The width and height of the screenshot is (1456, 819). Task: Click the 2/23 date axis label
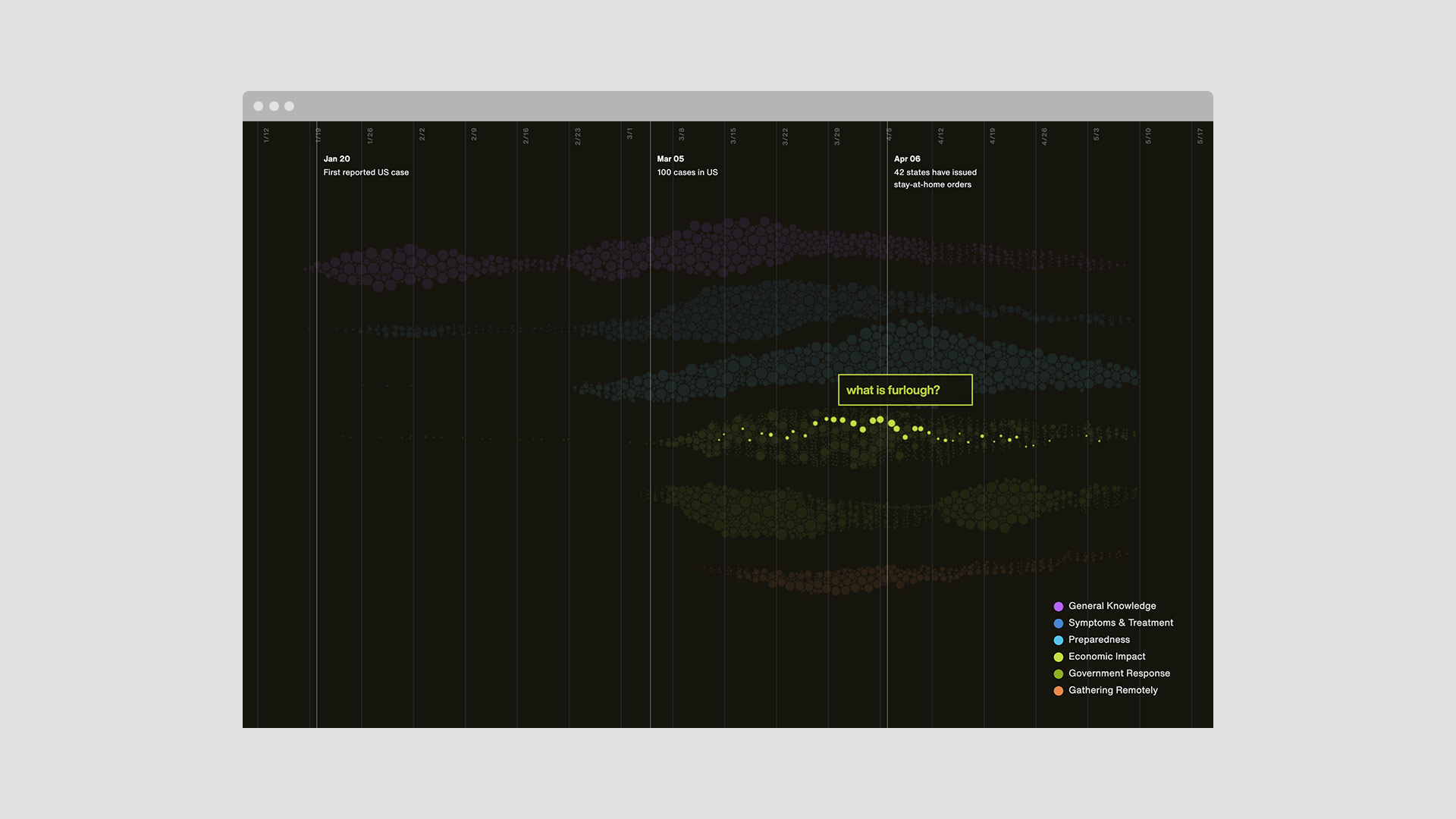pyautogui.click(x=578, y=136)
